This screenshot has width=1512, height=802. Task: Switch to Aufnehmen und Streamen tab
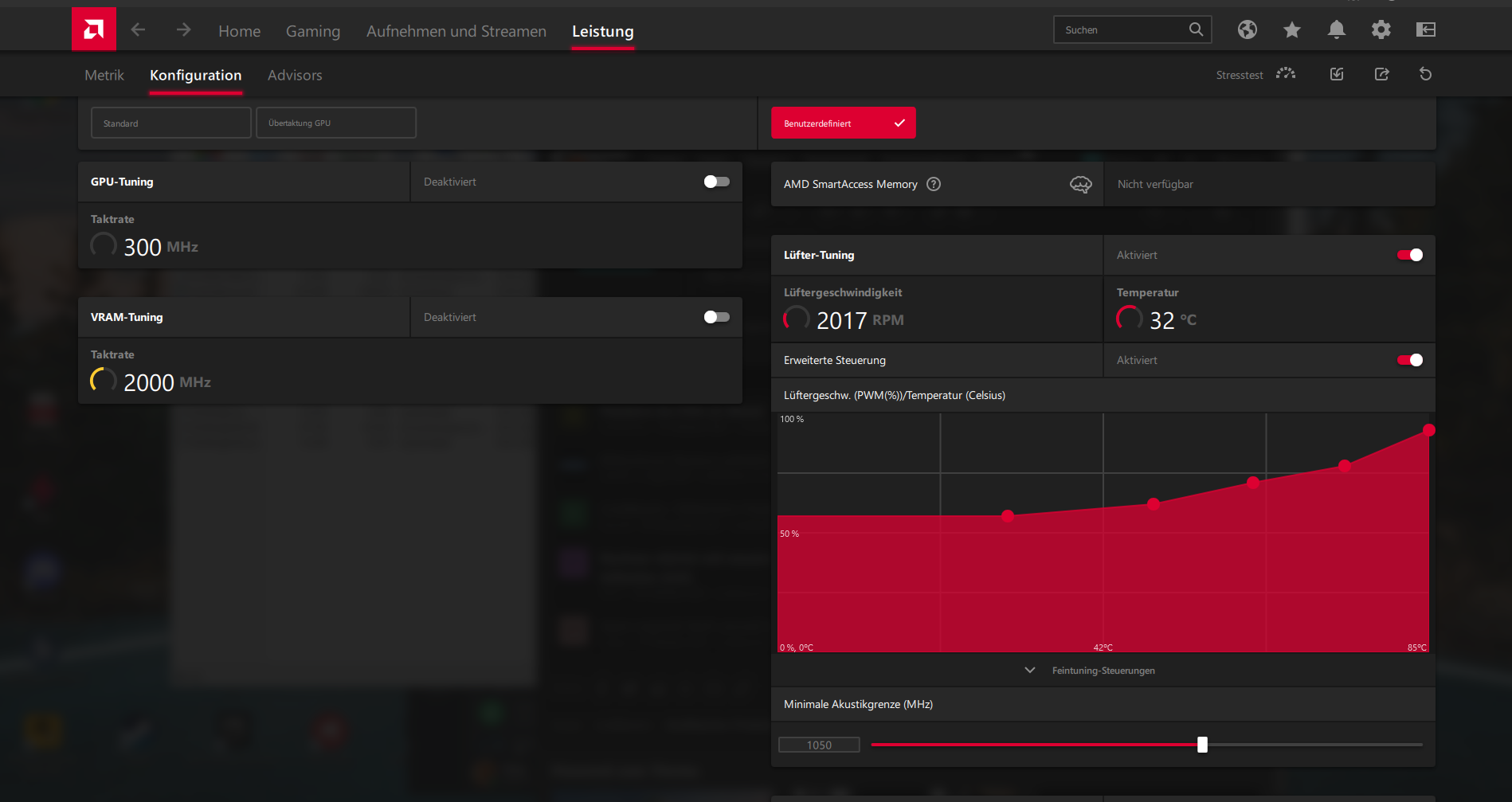click(456, 31)
